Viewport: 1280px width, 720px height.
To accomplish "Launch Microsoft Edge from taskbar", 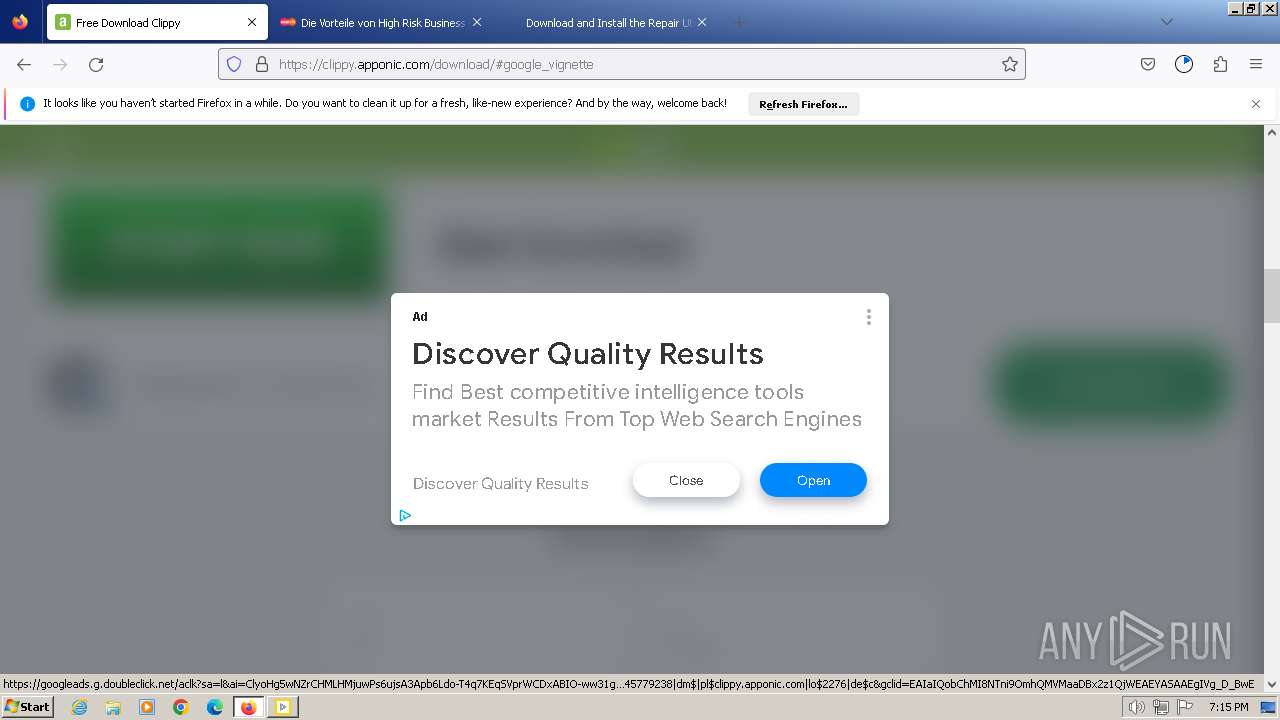I will click(x=215, y=707).
